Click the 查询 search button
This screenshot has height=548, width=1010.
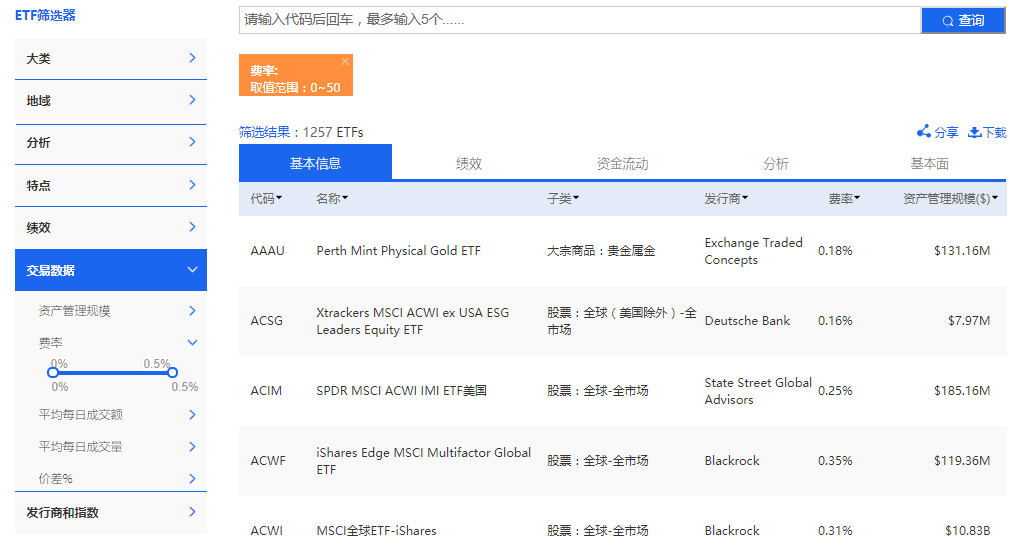point(963,21)
